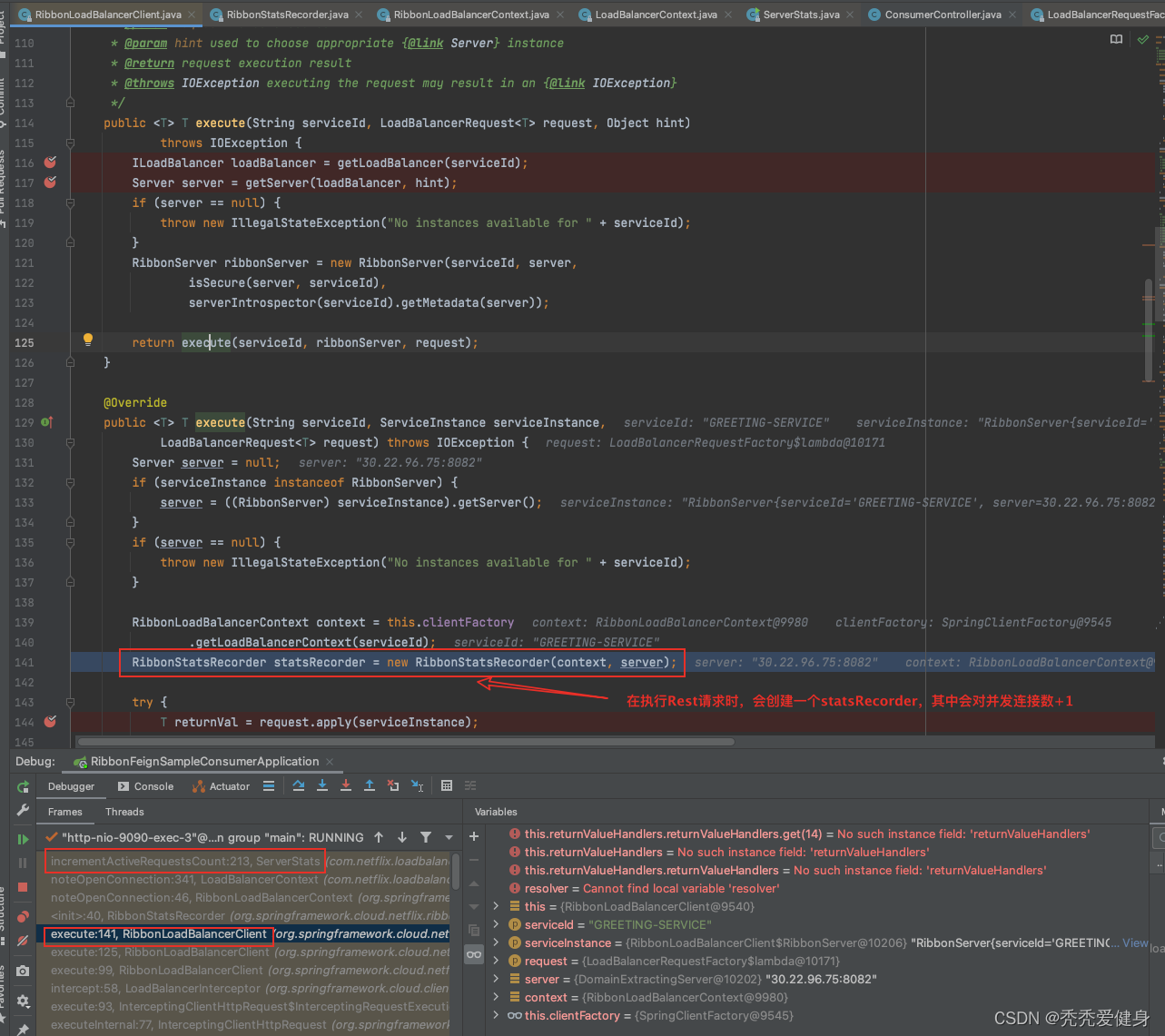1165x1036 pixels.
Task: Expand the context variable
Action: pos(496,997)
